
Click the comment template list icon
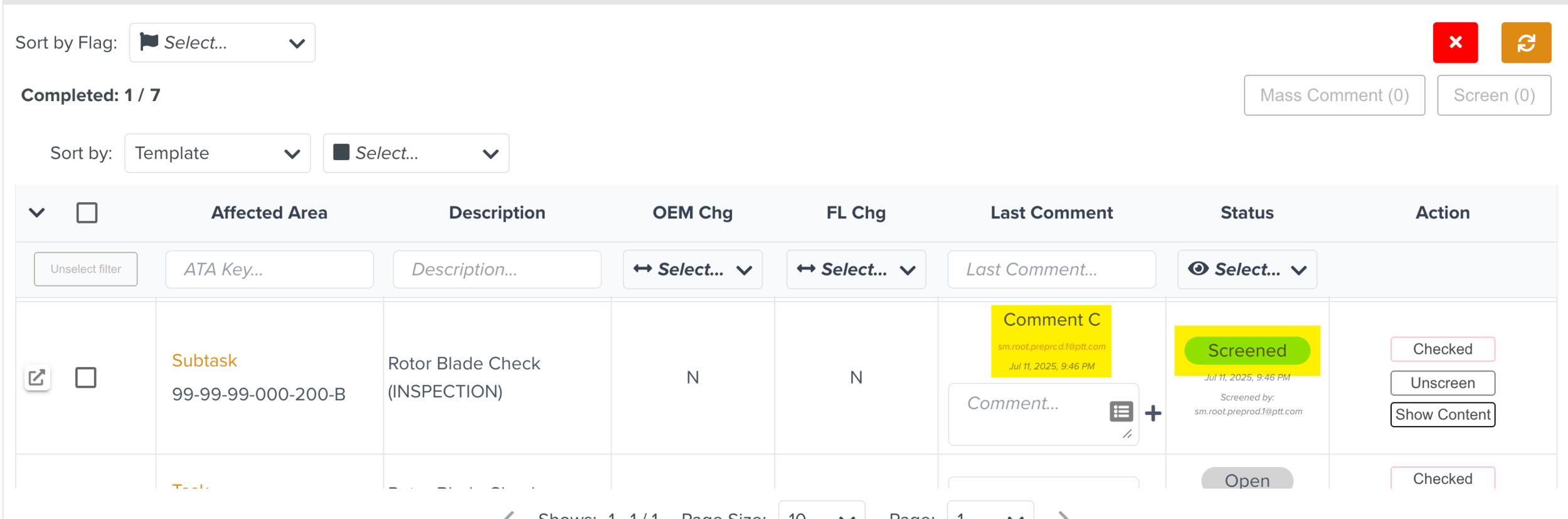click(1121, 412)
